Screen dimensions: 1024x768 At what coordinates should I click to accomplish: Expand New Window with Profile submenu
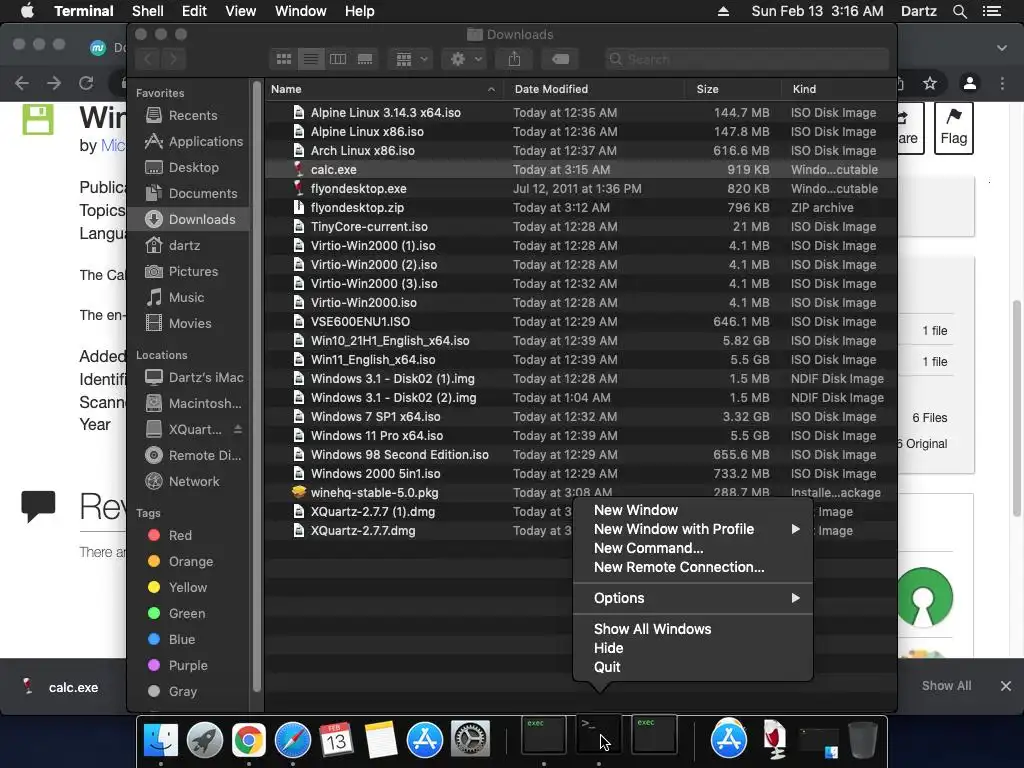693,529
